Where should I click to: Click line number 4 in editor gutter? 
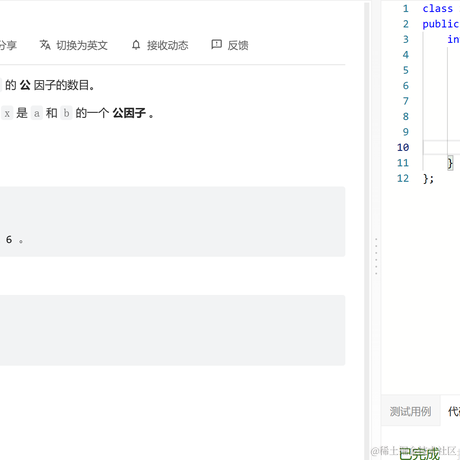click(406, 55)
